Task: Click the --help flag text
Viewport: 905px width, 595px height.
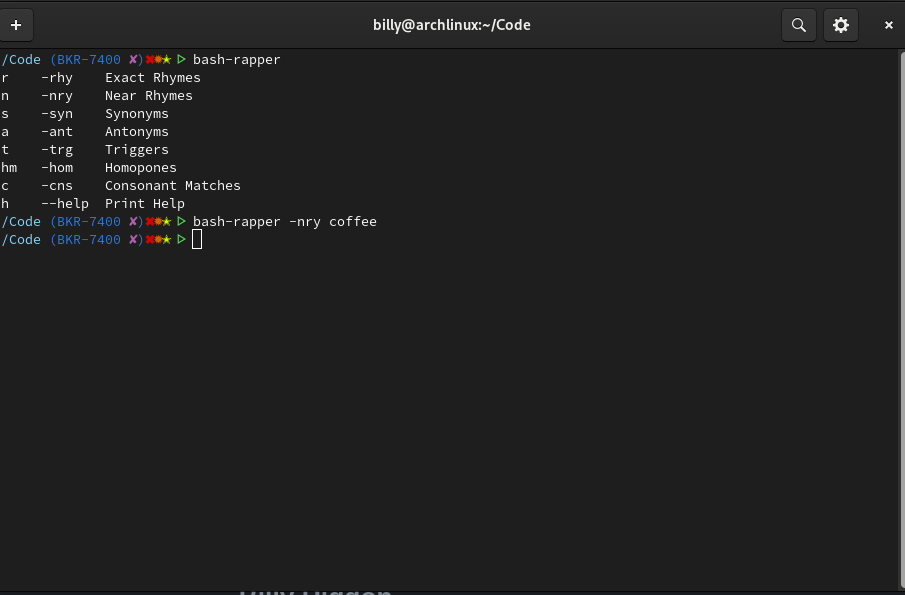Action: pos(65,203)
